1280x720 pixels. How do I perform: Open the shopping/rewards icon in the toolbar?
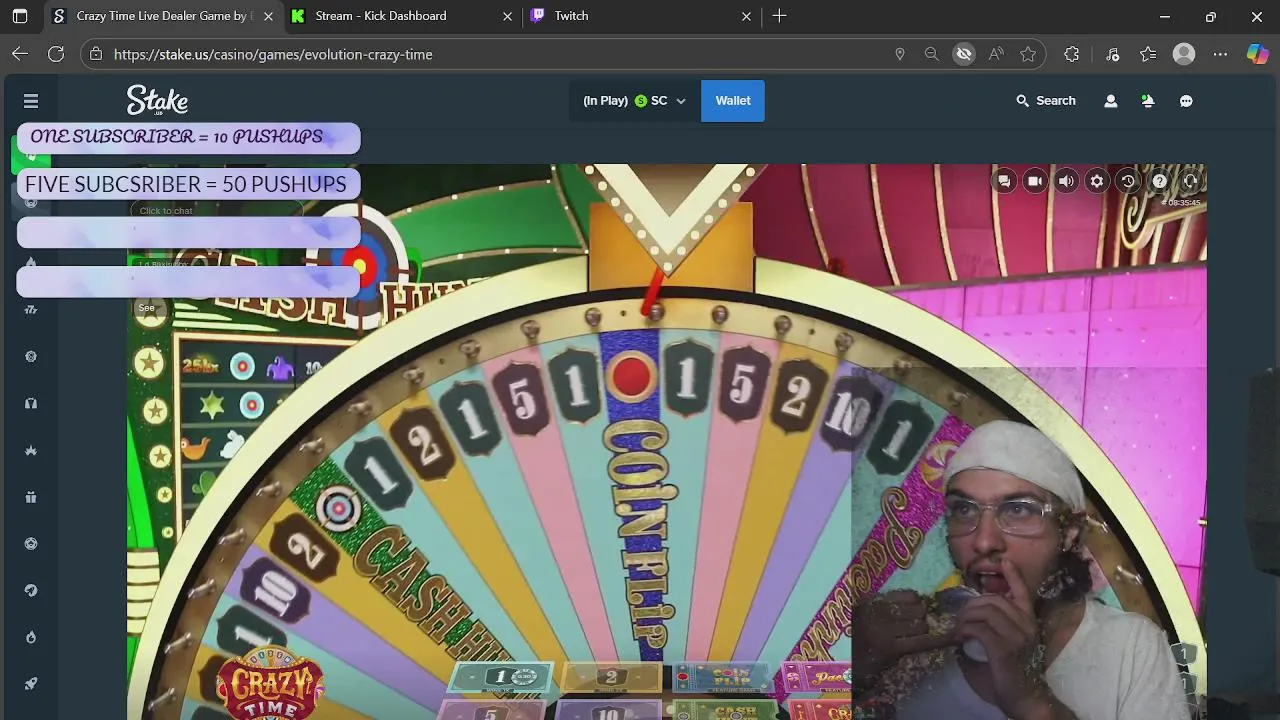[1112, 54]
